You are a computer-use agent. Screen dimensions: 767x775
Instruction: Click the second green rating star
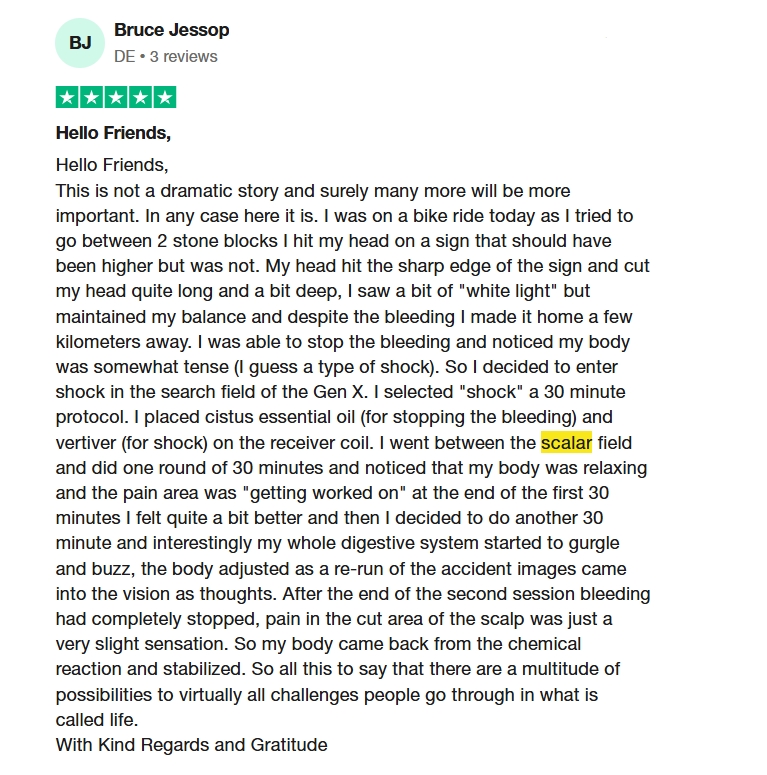coord(91,98)
